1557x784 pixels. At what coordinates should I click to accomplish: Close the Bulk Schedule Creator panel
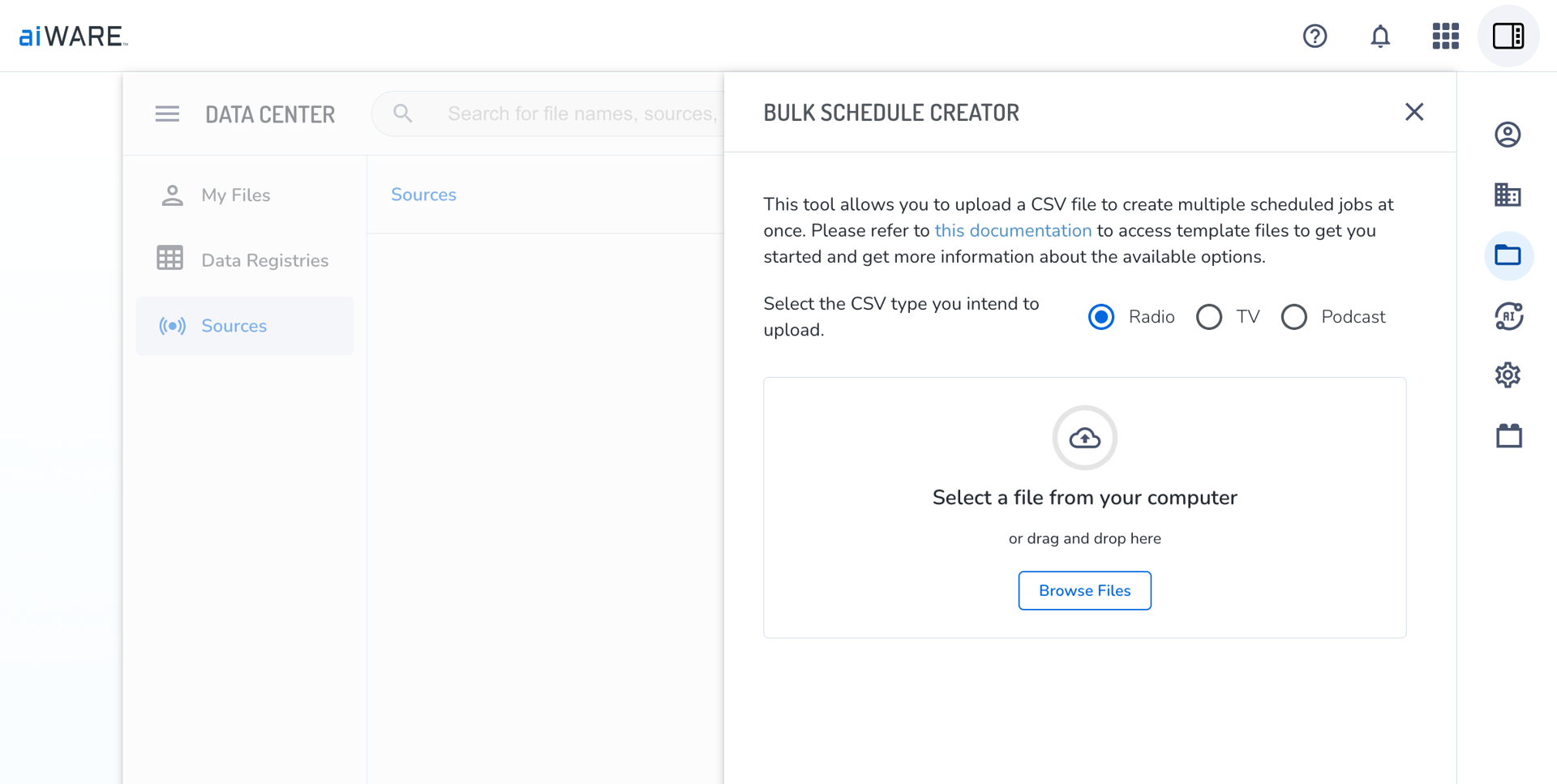coord(1413,112)
